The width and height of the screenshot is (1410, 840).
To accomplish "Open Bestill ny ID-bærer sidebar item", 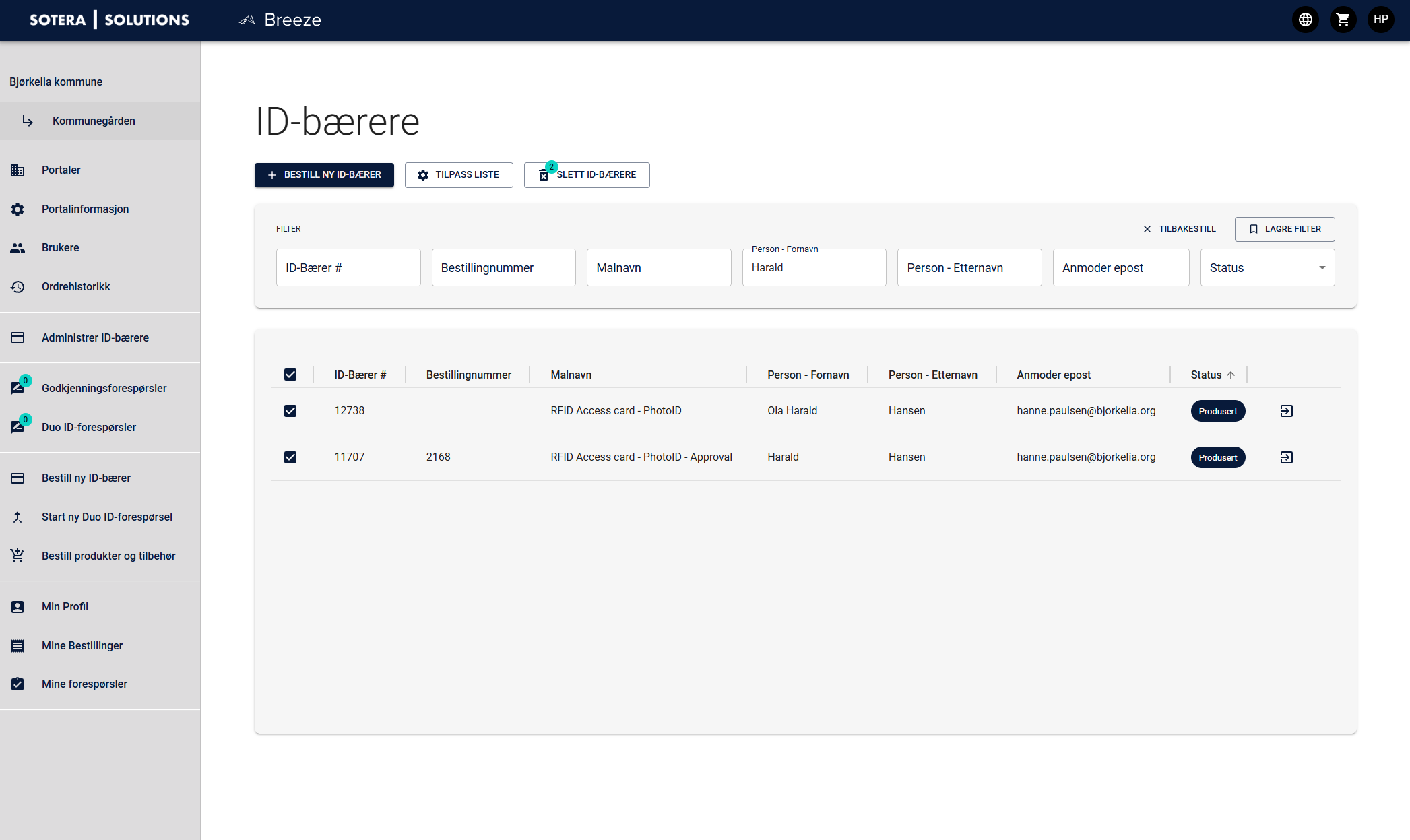I will coord(100,478).
